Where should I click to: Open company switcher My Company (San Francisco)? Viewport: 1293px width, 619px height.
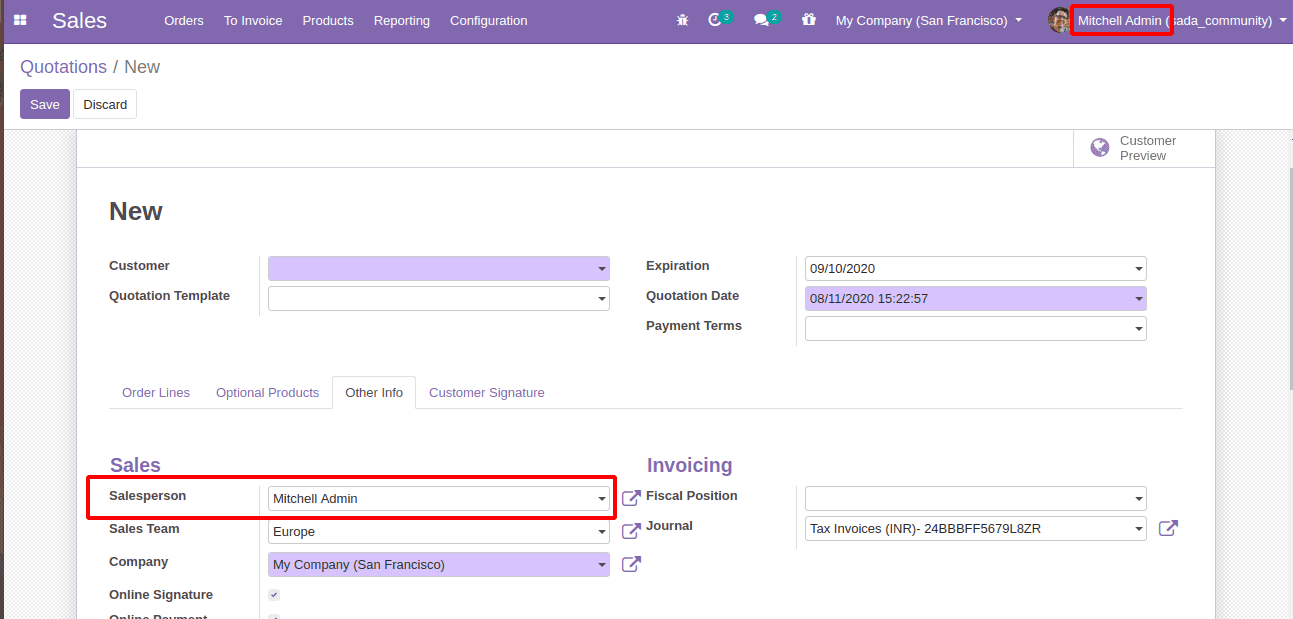tap(929, 20)
